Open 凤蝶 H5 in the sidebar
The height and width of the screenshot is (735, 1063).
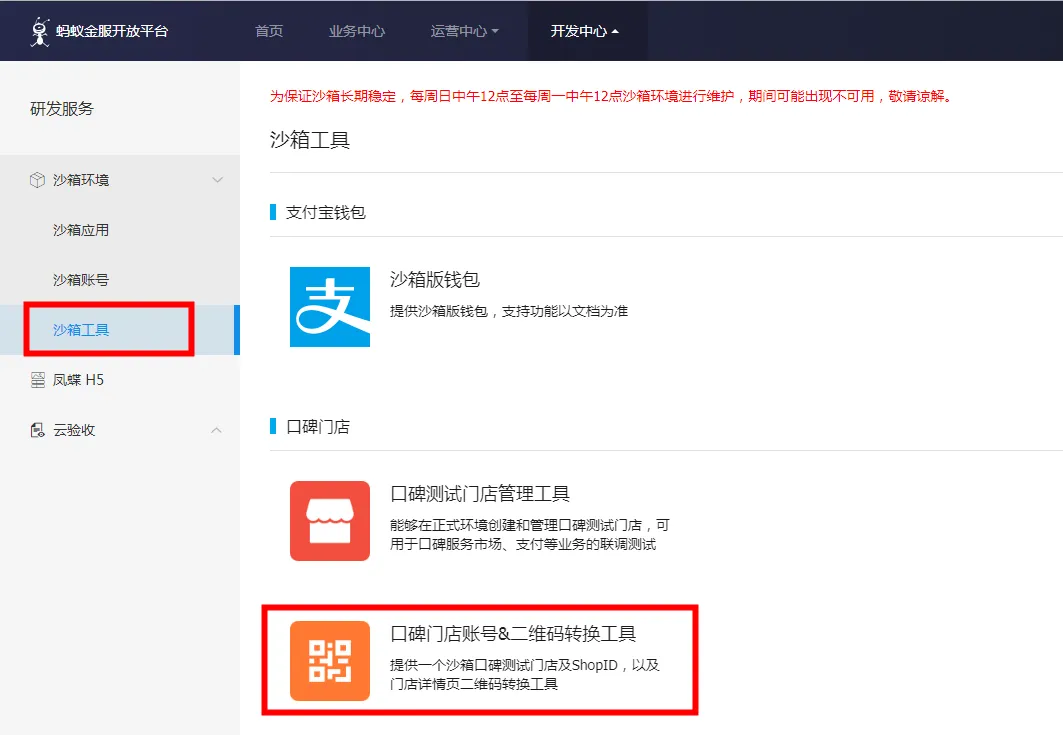(79, 380)
